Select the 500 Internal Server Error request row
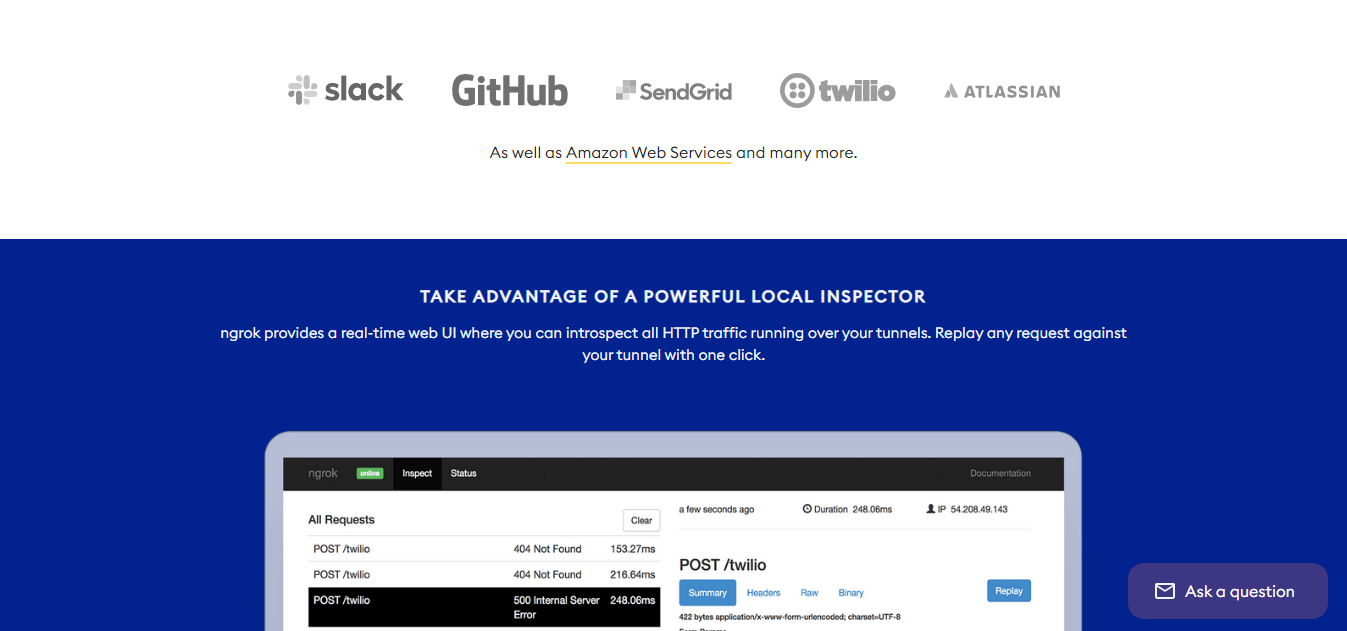This screenshot has height=631, width=1347. click(484, 607)
